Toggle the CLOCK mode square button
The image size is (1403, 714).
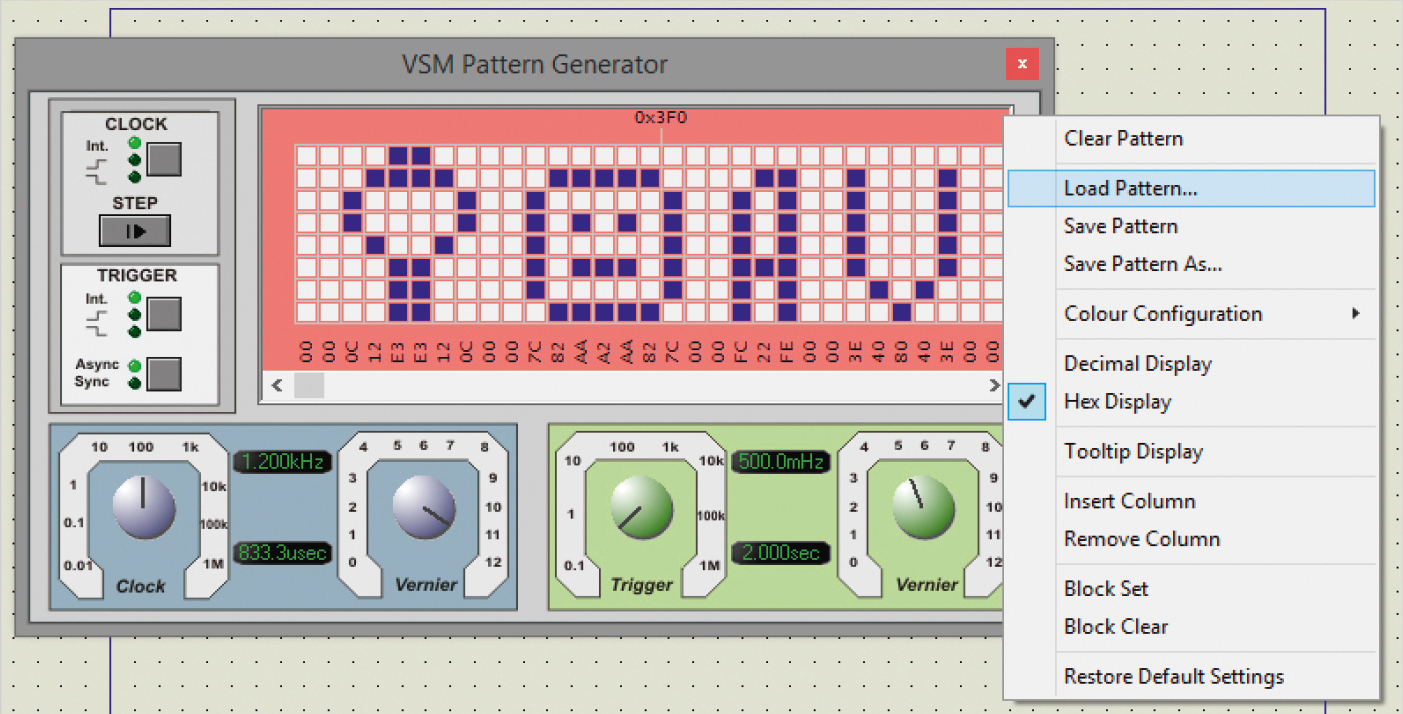coord(164,158)
